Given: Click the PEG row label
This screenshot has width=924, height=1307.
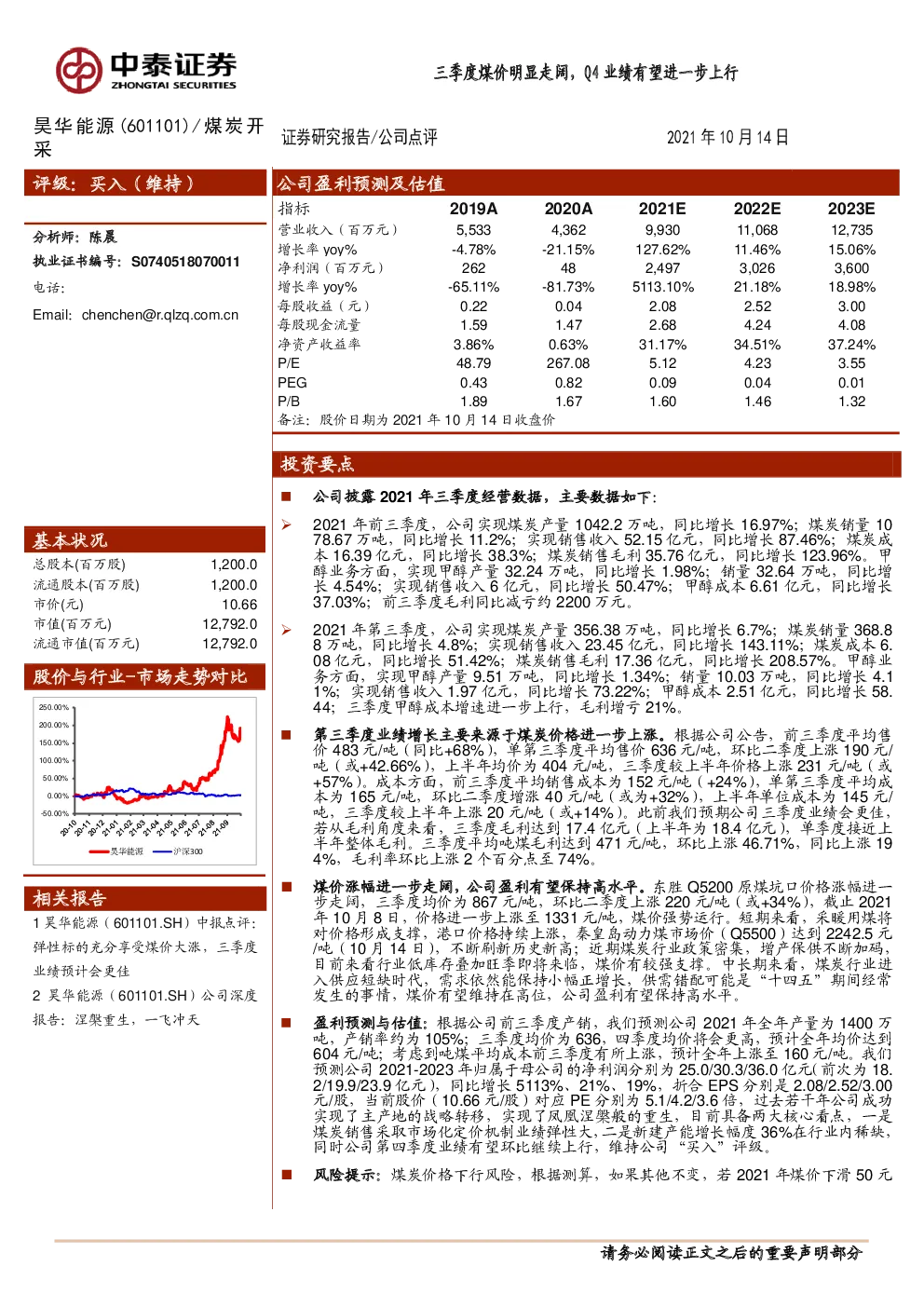Looking at the screenshot, I should tap(292, 383).
